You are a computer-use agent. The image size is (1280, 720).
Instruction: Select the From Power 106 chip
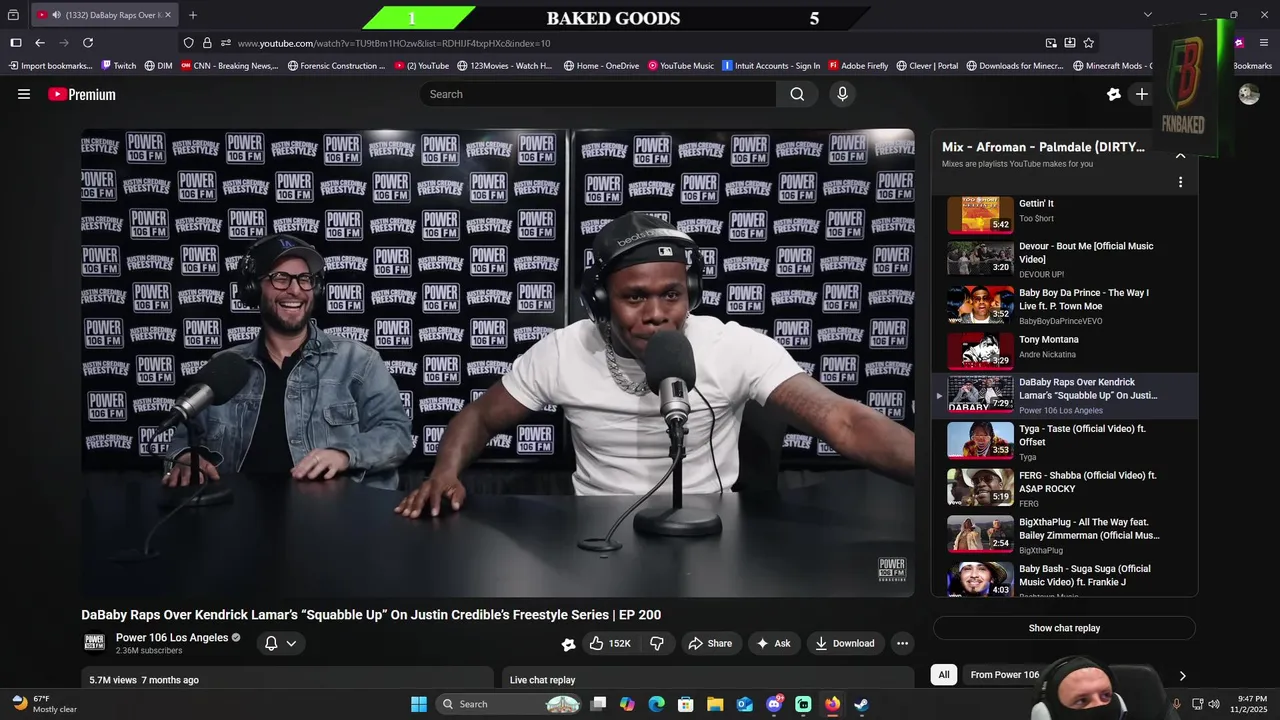(x=1005, y=675)
